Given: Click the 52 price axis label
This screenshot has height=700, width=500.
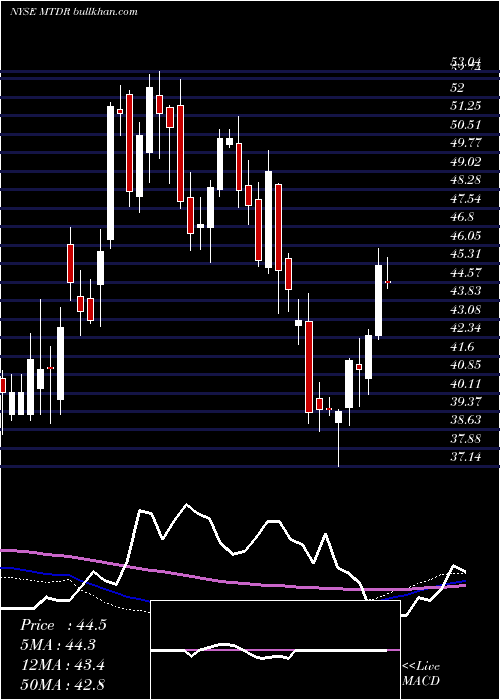Looking at the screenshot, I should point(457,88).
